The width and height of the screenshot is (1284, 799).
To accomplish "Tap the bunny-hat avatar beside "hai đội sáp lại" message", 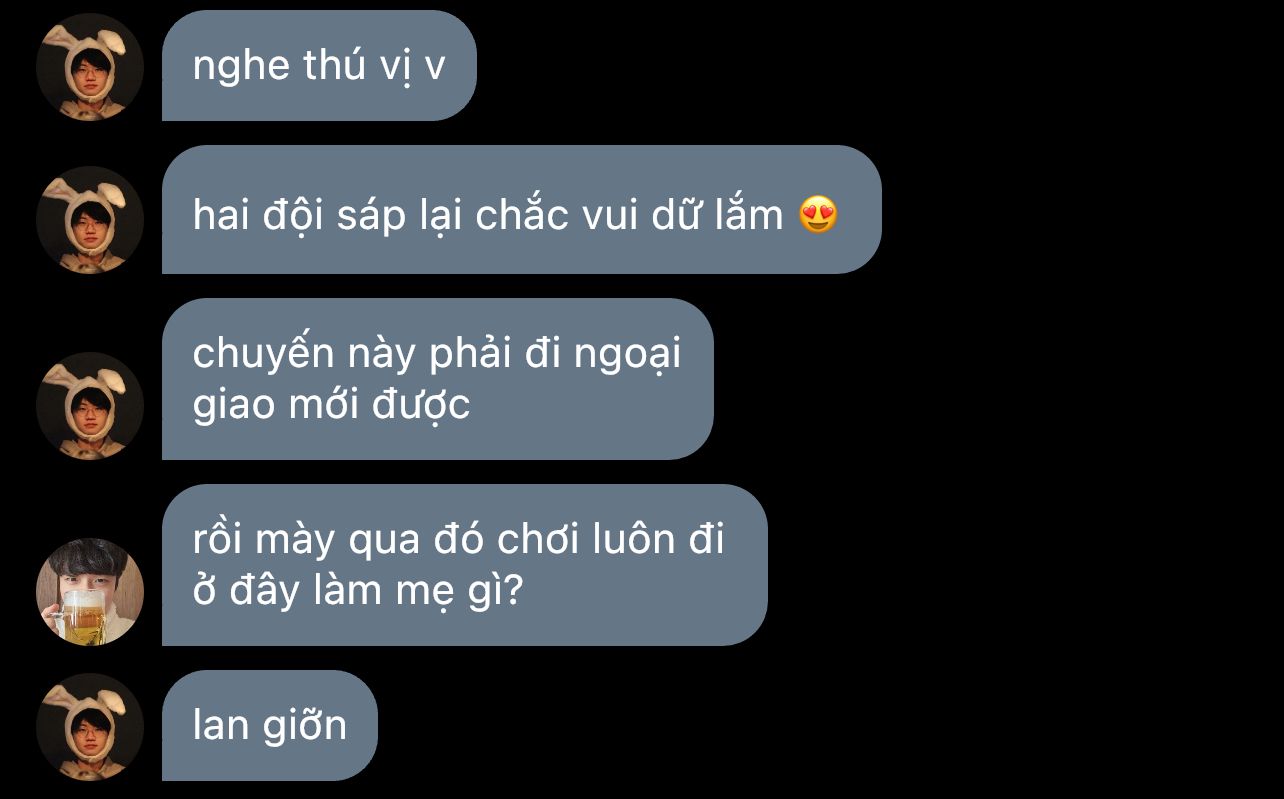I will [x=90, y=220].
